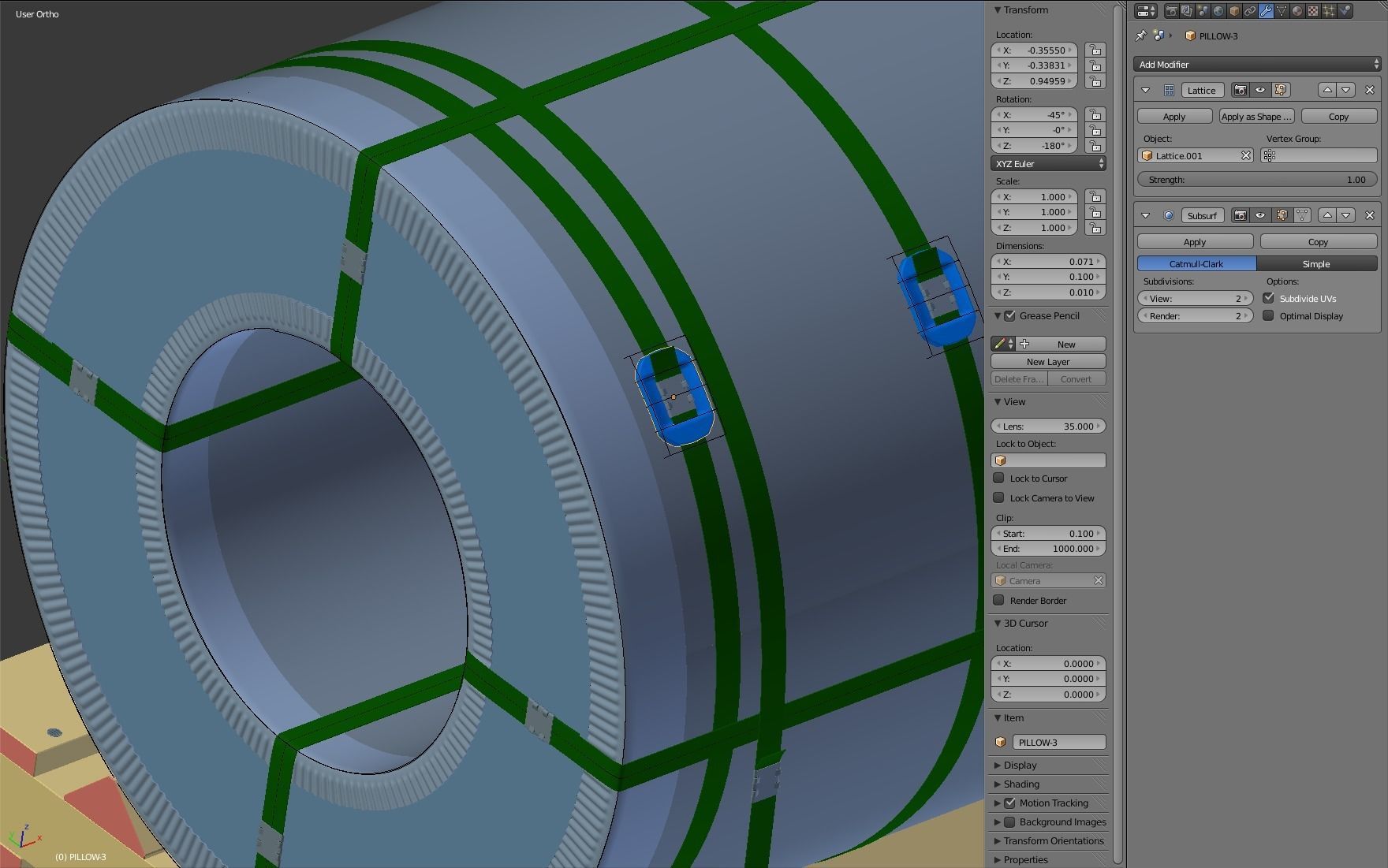
Task: Enable Lock to Cursor checkbox
Action: coord(998,478)
